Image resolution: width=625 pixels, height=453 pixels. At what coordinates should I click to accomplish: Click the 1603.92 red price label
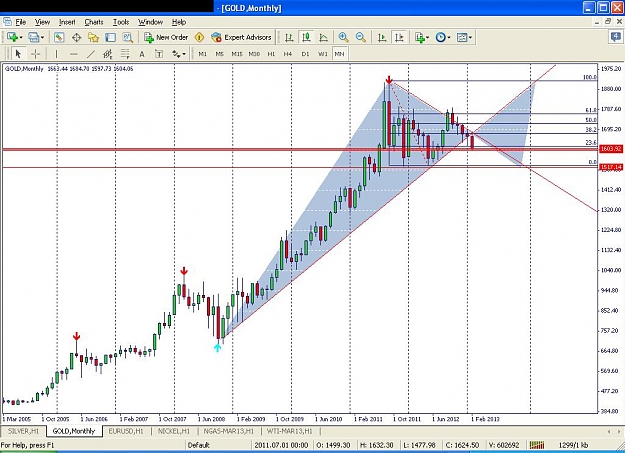click(x=611, y=149)
